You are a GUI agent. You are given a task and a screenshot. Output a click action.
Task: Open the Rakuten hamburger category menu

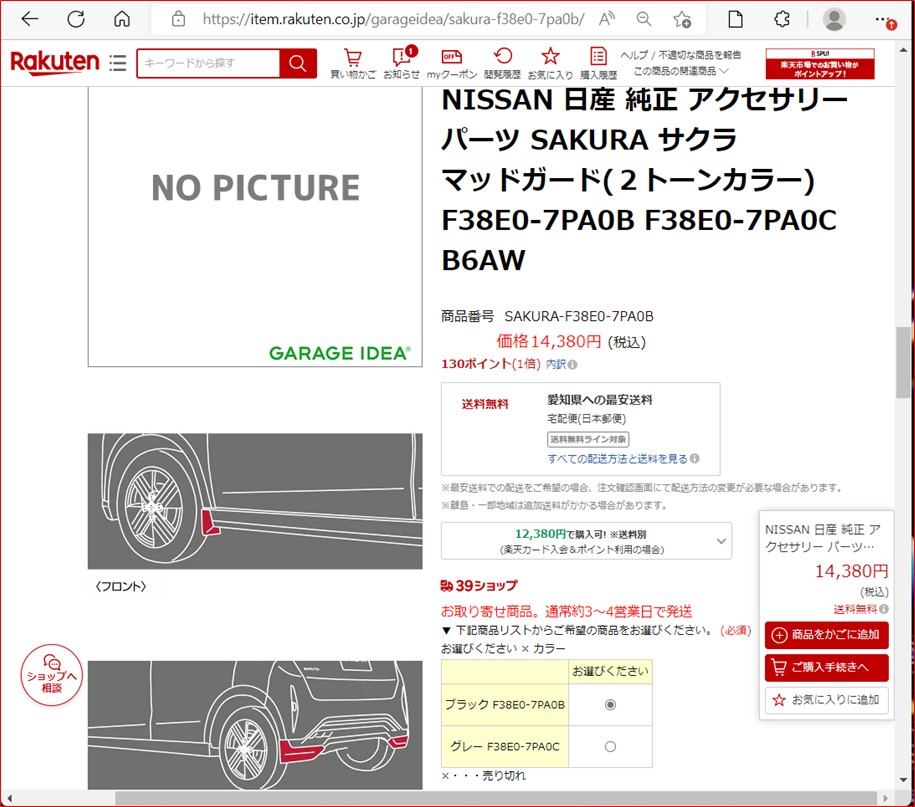pos(117,62)
